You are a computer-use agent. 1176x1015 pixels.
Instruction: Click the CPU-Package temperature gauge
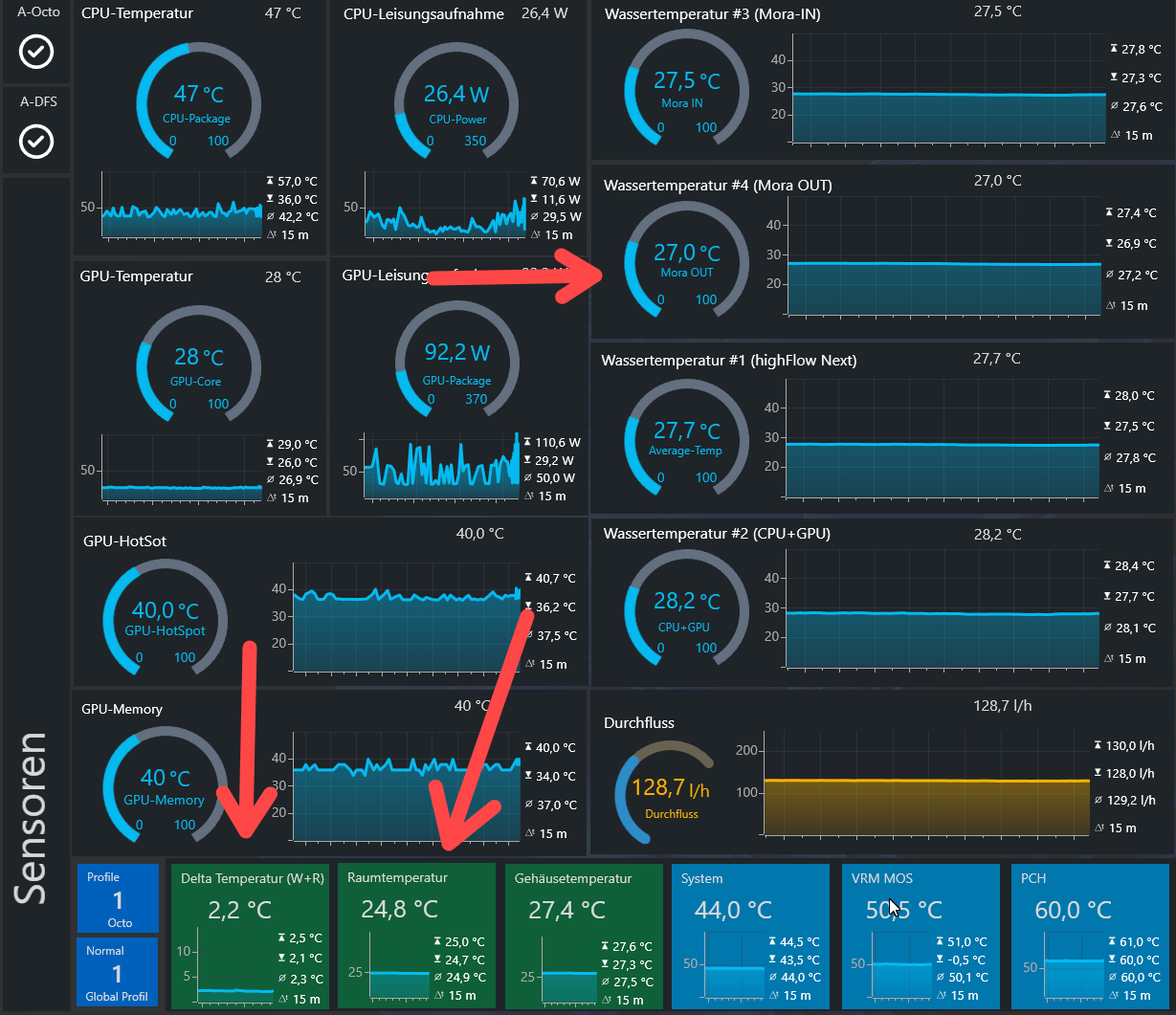pyautogui.click(x=199, y=101)
